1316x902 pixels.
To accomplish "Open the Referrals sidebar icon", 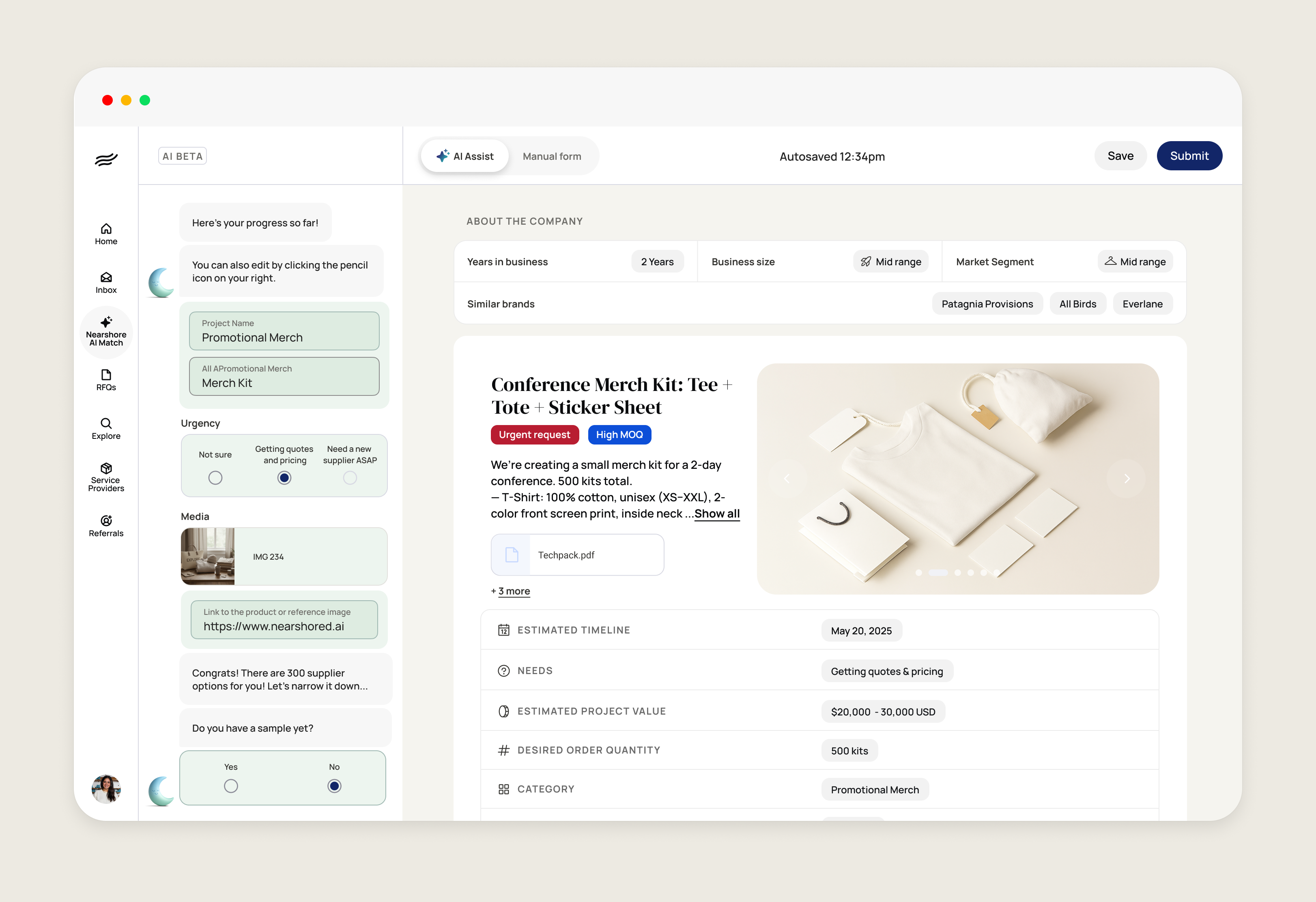I will pyautogui.click(x=106, y=525).
